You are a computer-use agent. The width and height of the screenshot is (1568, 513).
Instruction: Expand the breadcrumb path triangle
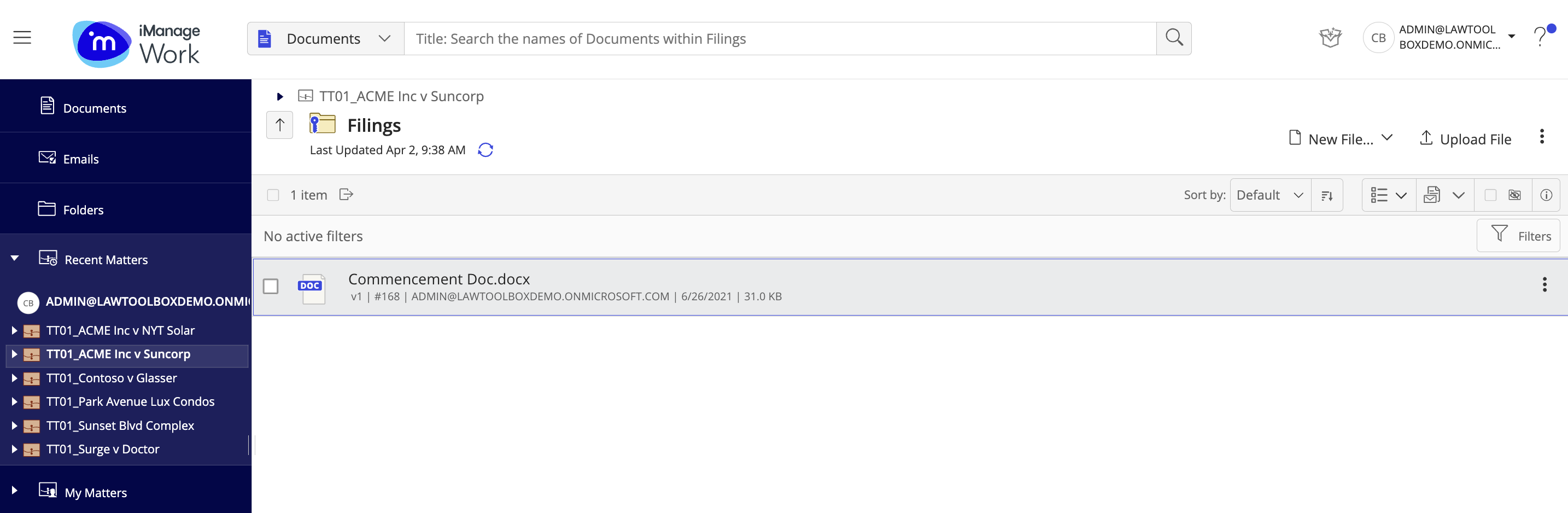point(279,96)
